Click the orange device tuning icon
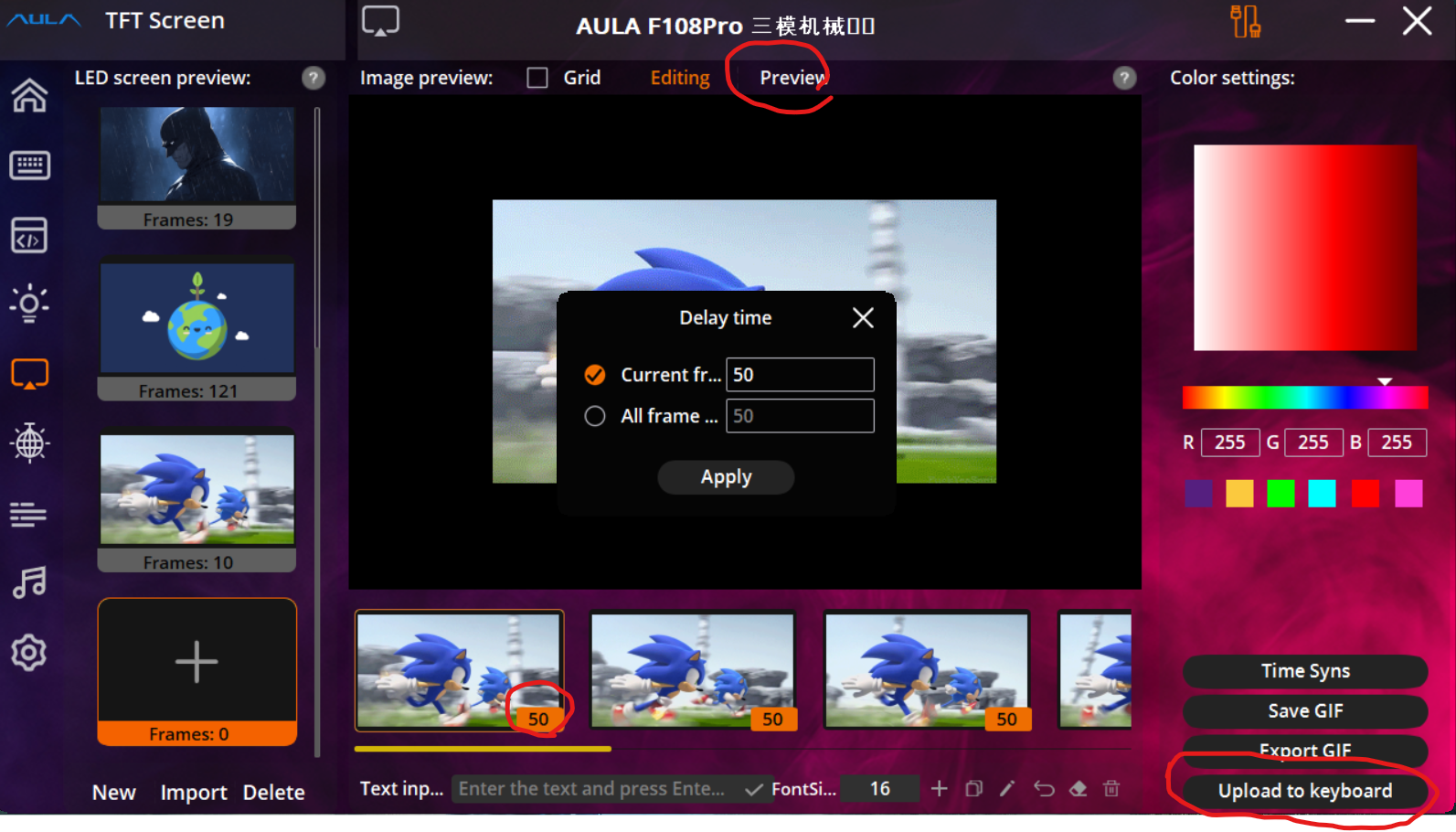Screen dimensions: 1456x832 point(1245,21)
